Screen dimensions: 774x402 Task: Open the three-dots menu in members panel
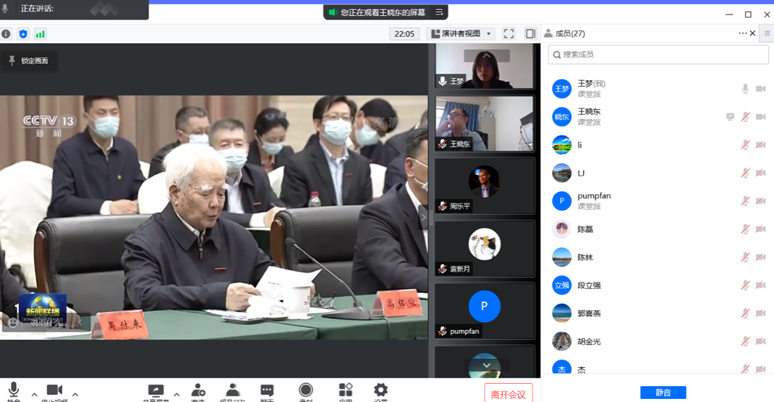(x=743, y=33)
